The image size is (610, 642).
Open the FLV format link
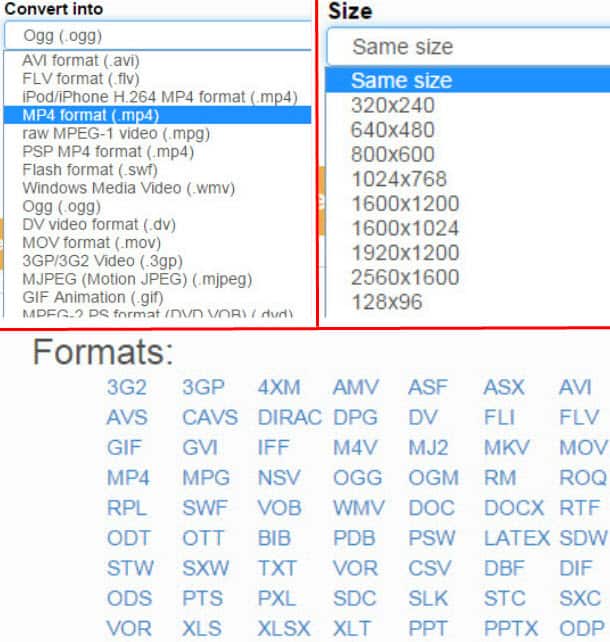(579, 418)
